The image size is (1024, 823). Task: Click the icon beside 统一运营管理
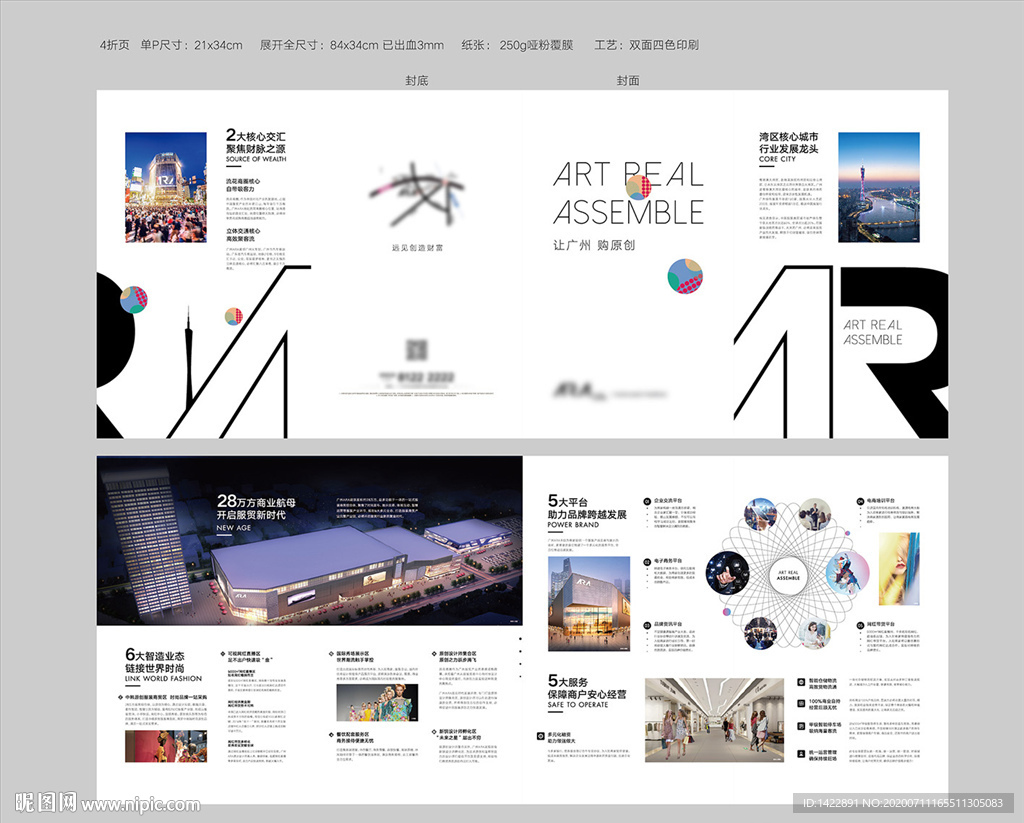coord(801,753)
